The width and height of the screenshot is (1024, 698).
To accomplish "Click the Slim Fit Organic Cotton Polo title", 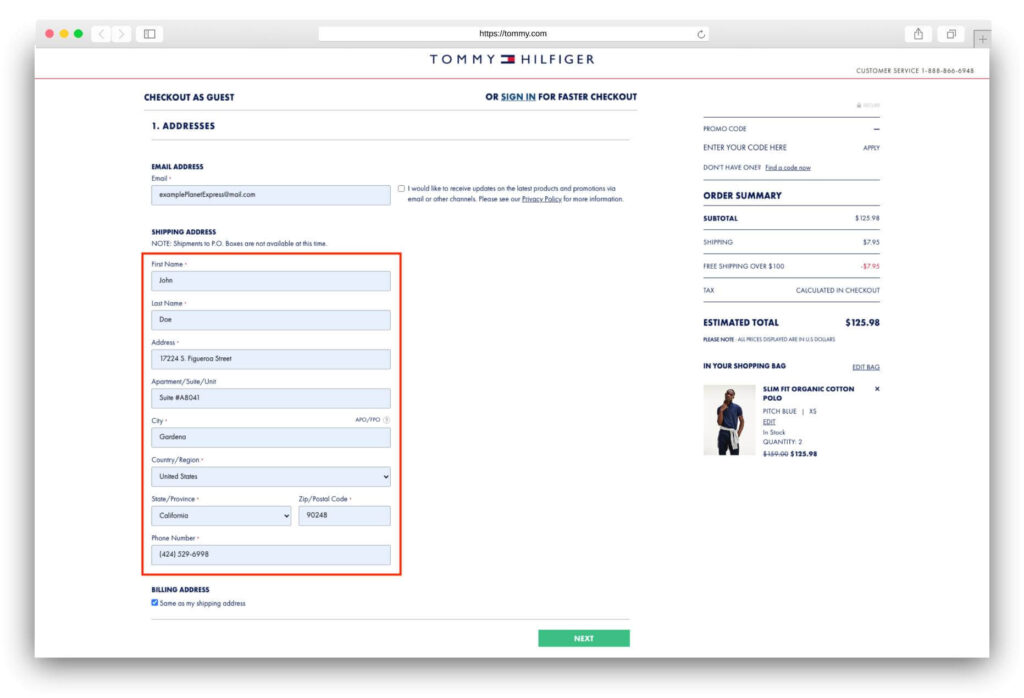I will coord(808,394).
